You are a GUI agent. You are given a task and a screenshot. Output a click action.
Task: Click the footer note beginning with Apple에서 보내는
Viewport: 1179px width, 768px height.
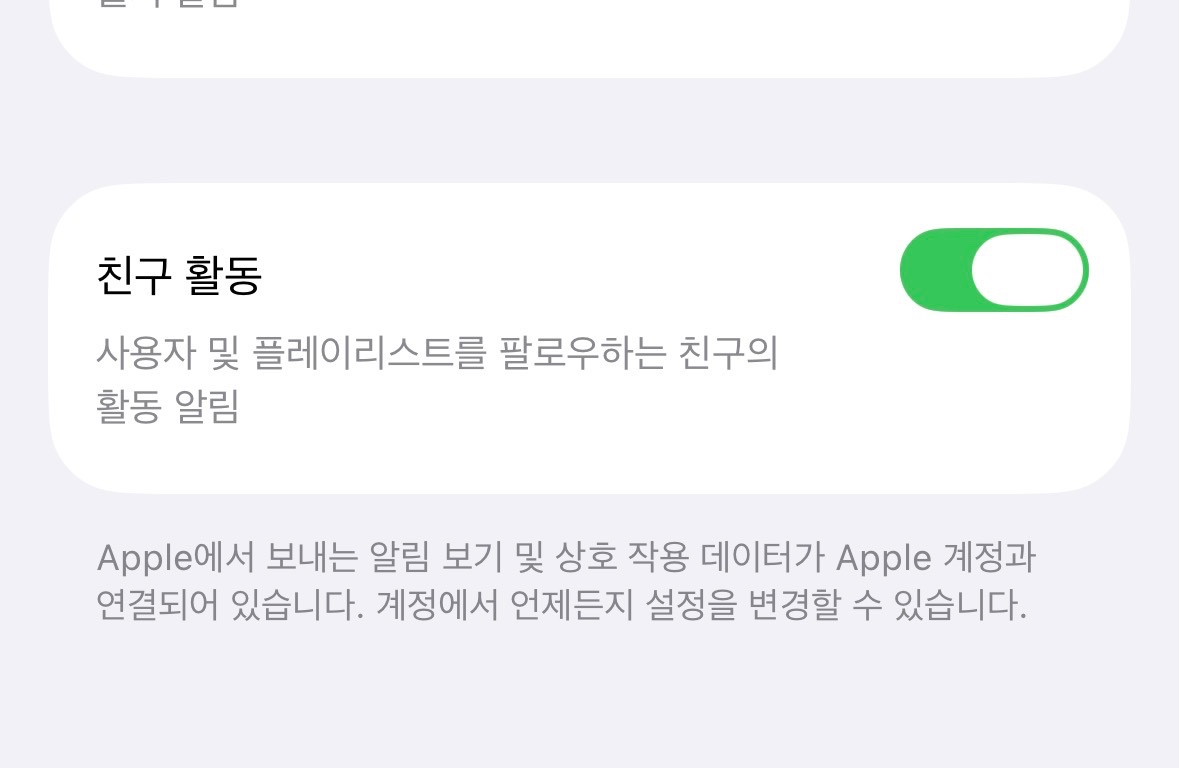tap(566, 581)
